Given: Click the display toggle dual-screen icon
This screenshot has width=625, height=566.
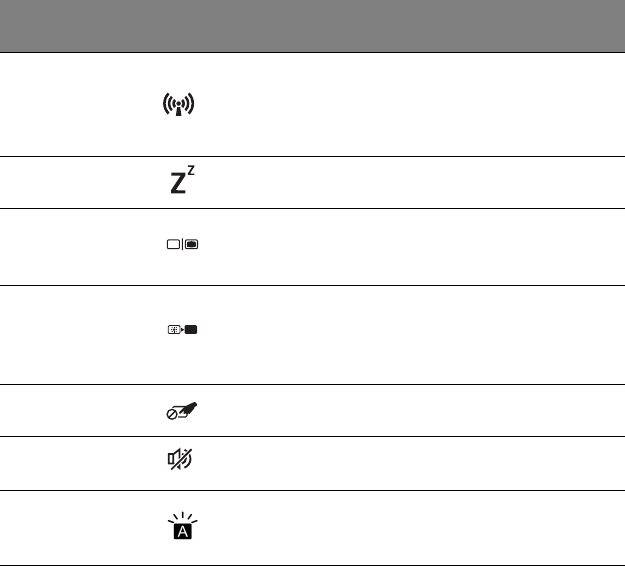Looking at the screenshot, I should click(x=183, y=246).
